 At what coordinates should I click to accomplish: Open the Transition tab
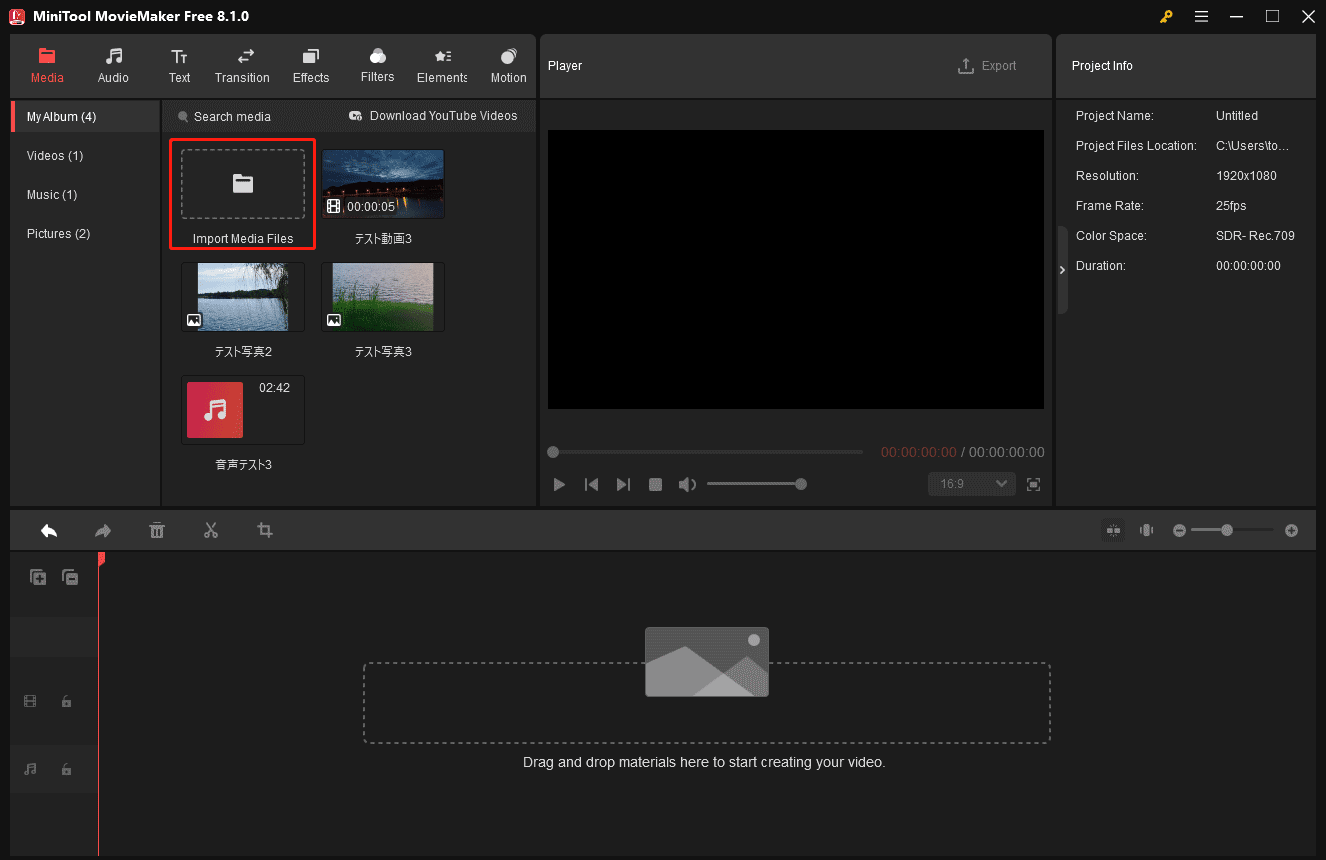point(242,66)
